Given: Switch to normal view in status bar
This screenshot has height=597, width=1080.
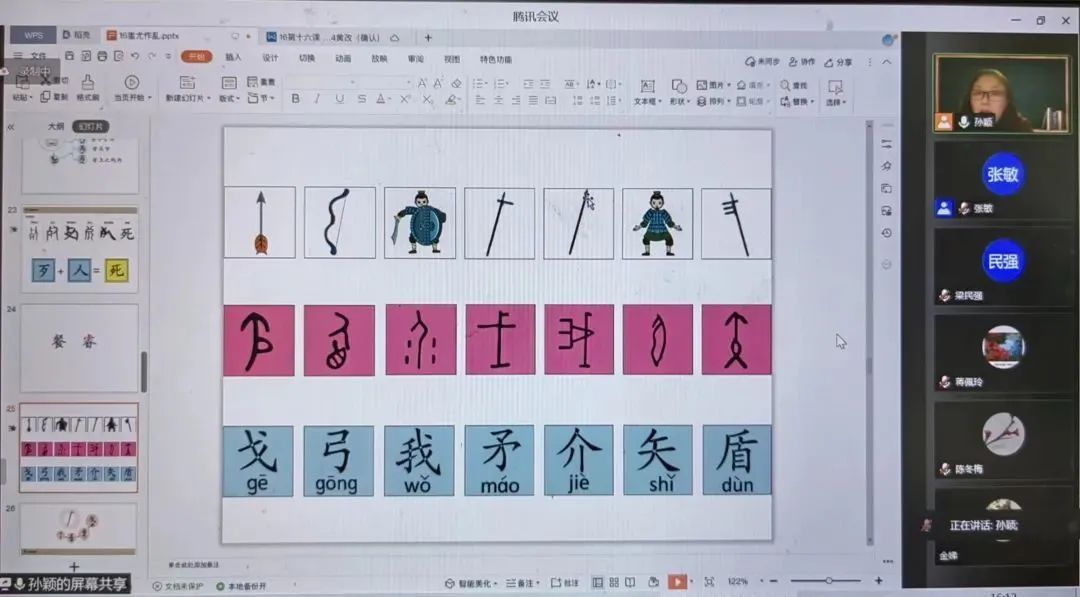Looking at the screenshot, I should click(597, 582).
